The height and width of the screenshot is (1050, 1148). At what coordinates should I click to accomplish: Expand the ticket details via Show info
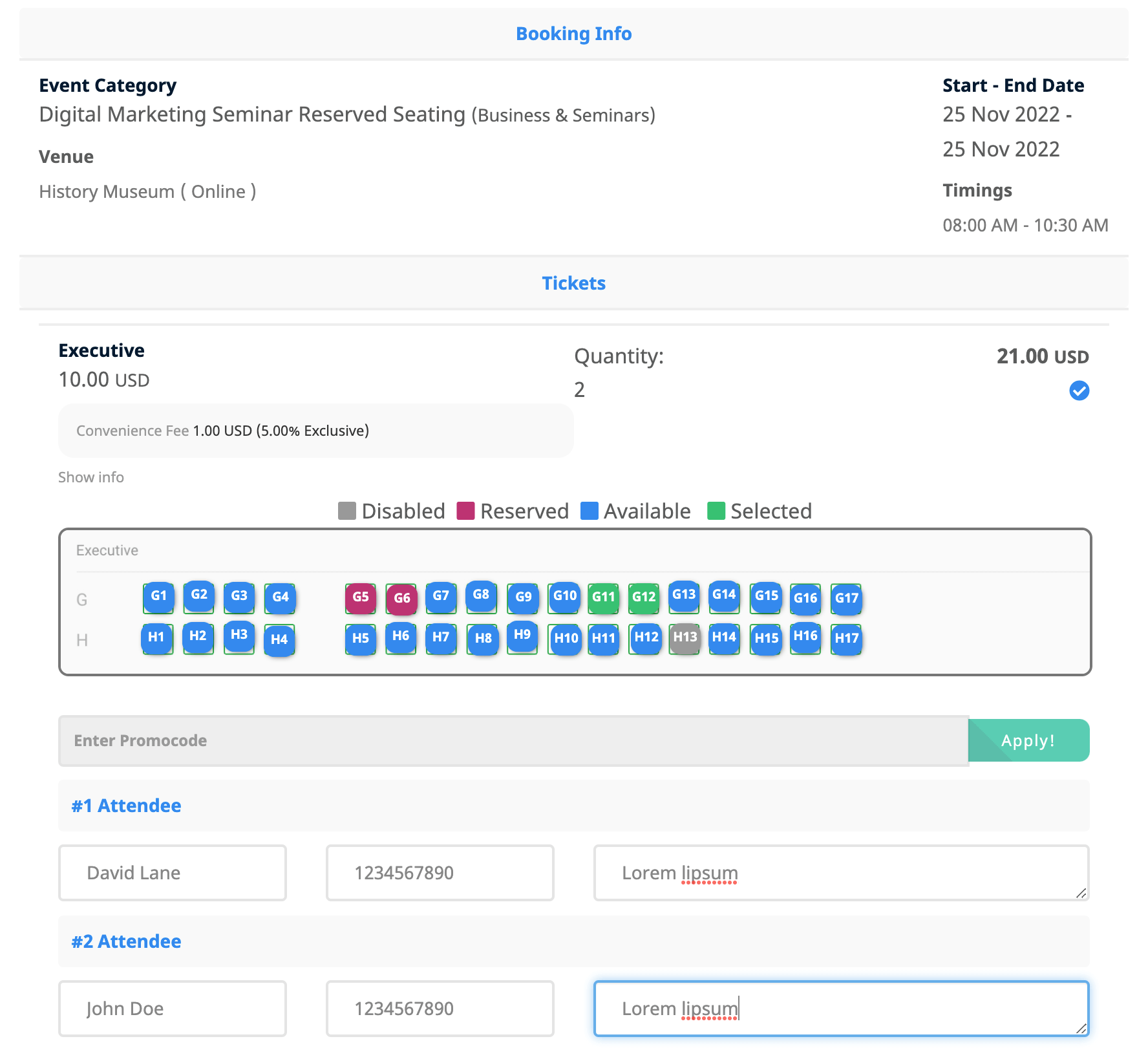click(90, 477)
